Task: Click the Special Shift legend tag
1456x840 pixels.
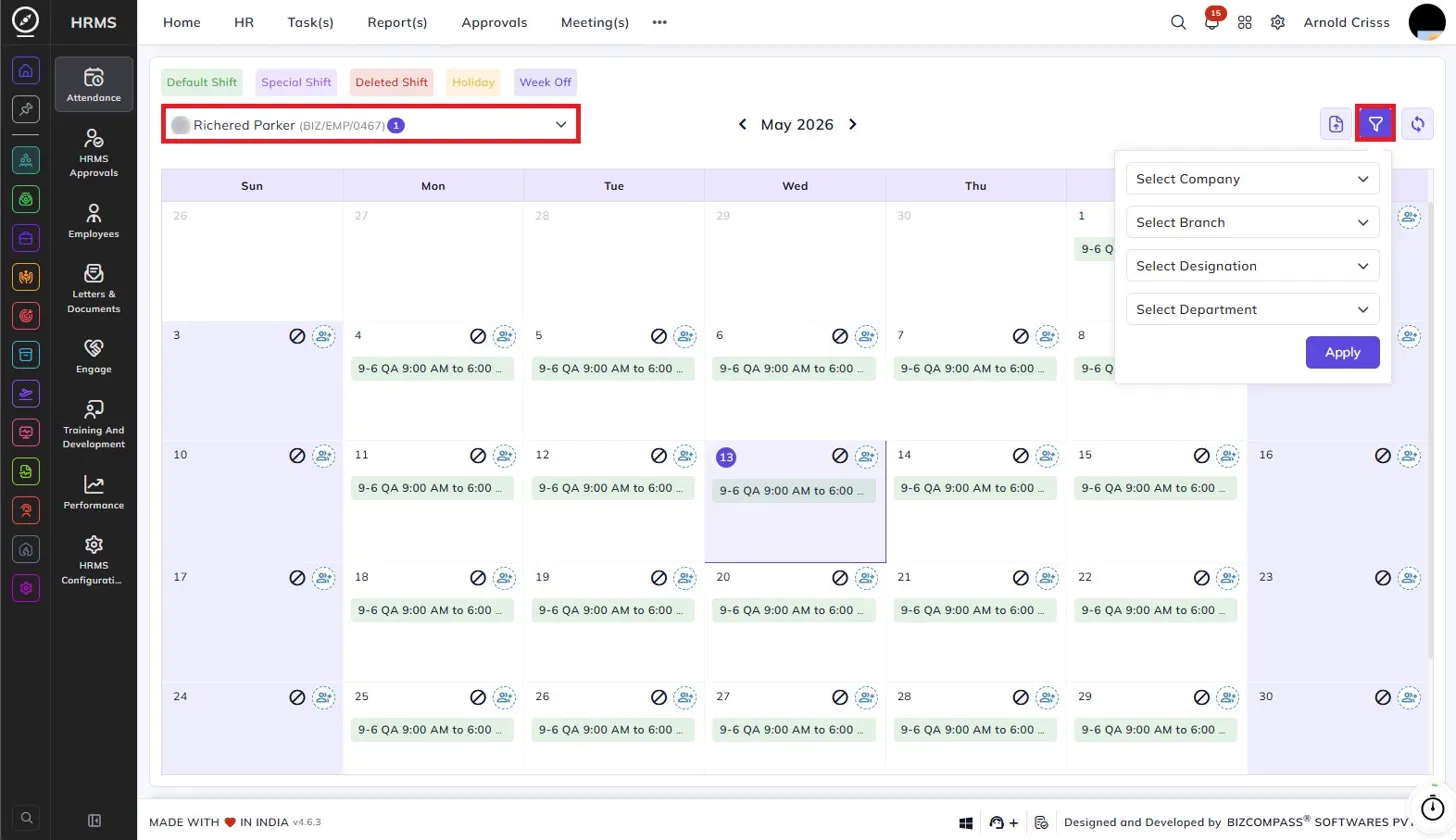Action: (296, 82)
